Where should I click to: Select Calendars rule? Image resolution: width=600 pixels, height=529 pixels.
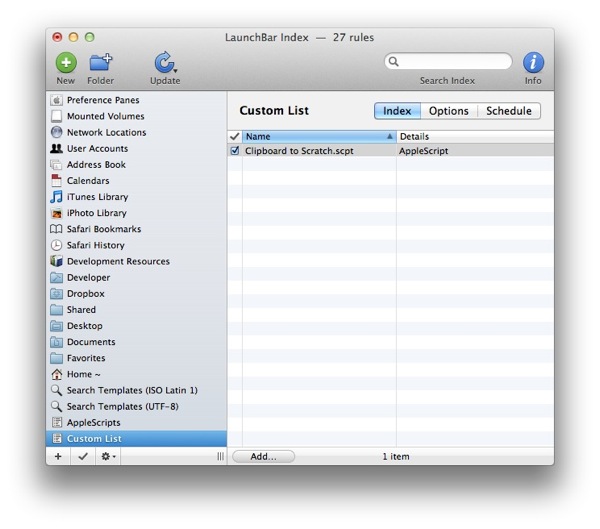[x=136, y=180]
